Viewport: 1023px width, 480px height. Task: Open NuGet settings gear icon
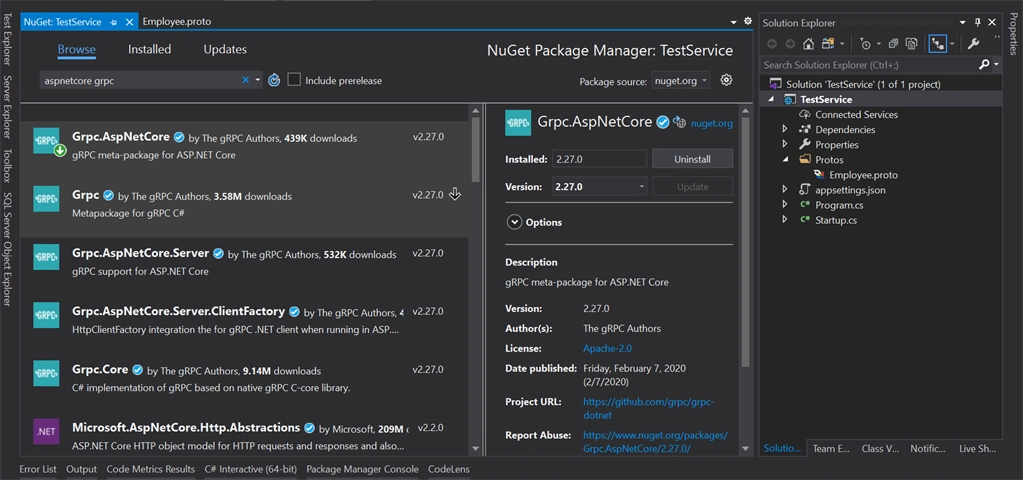(726, 80)
